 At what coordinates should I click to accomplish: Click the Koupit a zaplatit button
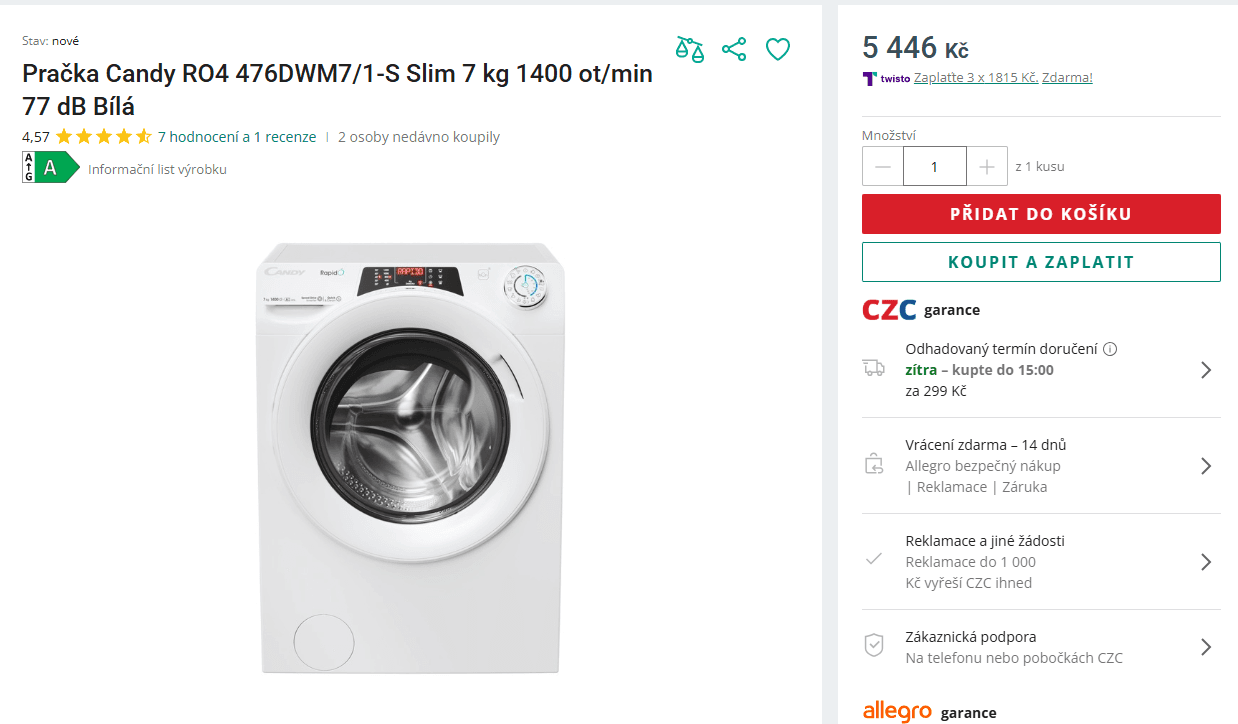point(1041,262)
